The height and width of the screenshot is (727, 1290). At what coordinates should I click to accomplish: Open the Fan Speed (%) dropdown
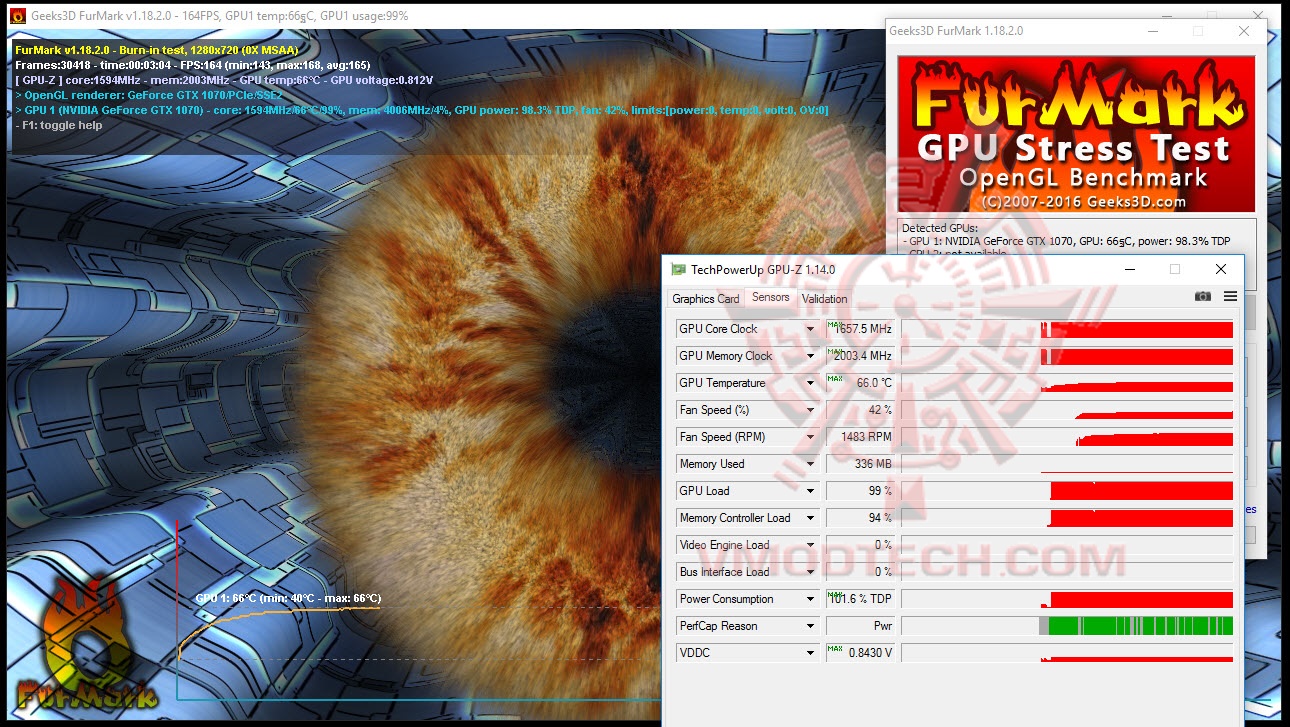(811, 410)
